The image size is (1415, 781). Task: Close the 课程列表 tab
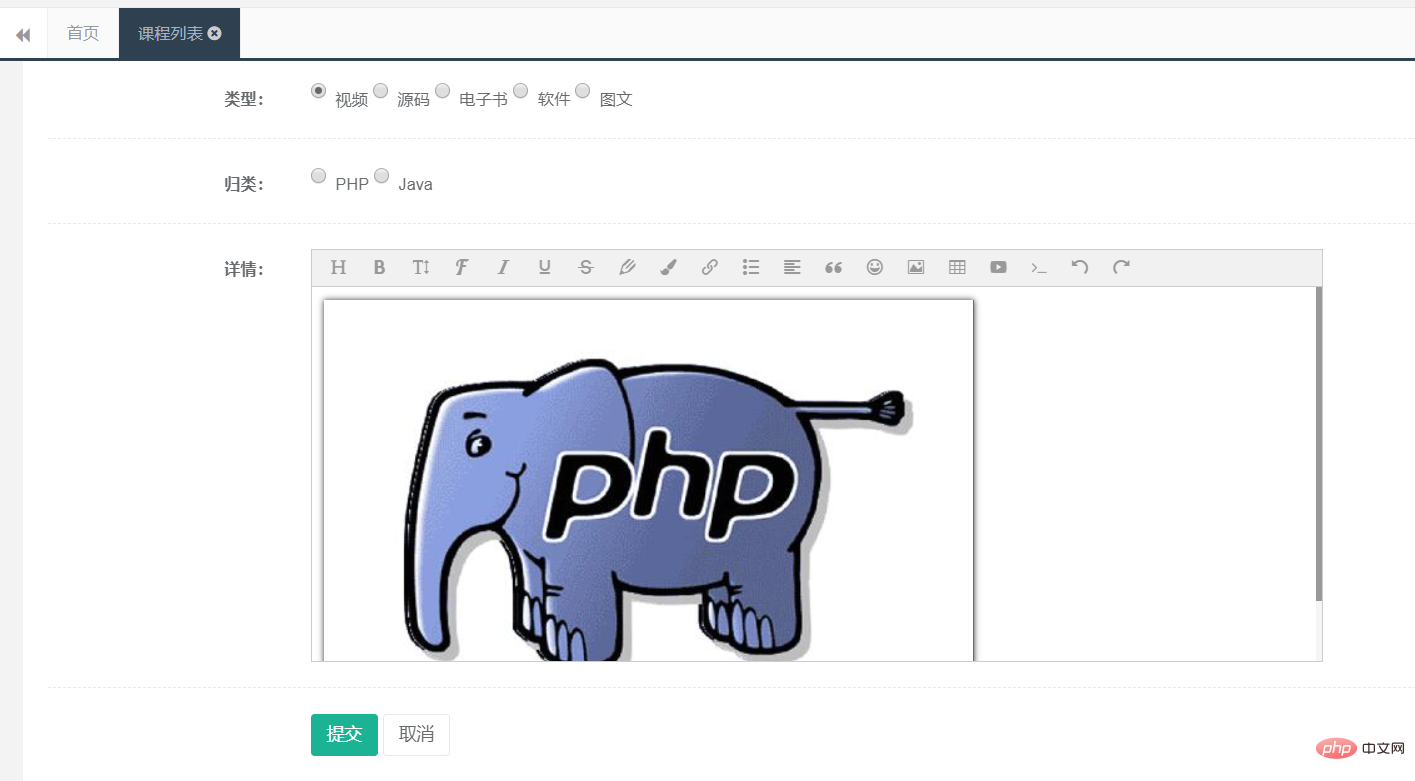[215, 33]
